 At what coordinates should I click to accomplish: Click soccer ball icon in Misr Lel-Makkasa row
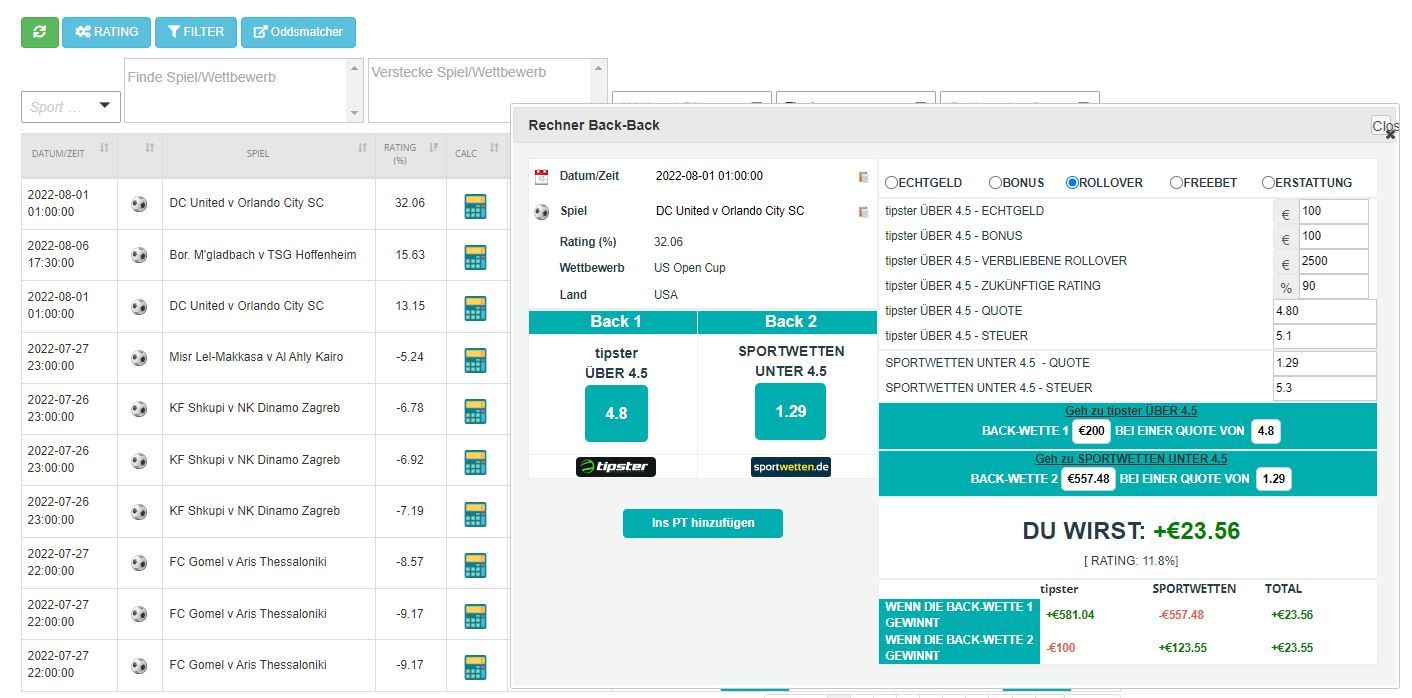(139, 358)
